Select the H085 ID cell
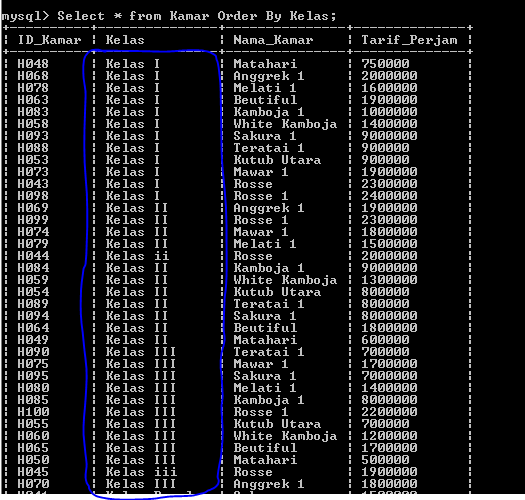This screenshot has width=525, height=500. coord(33,400)
